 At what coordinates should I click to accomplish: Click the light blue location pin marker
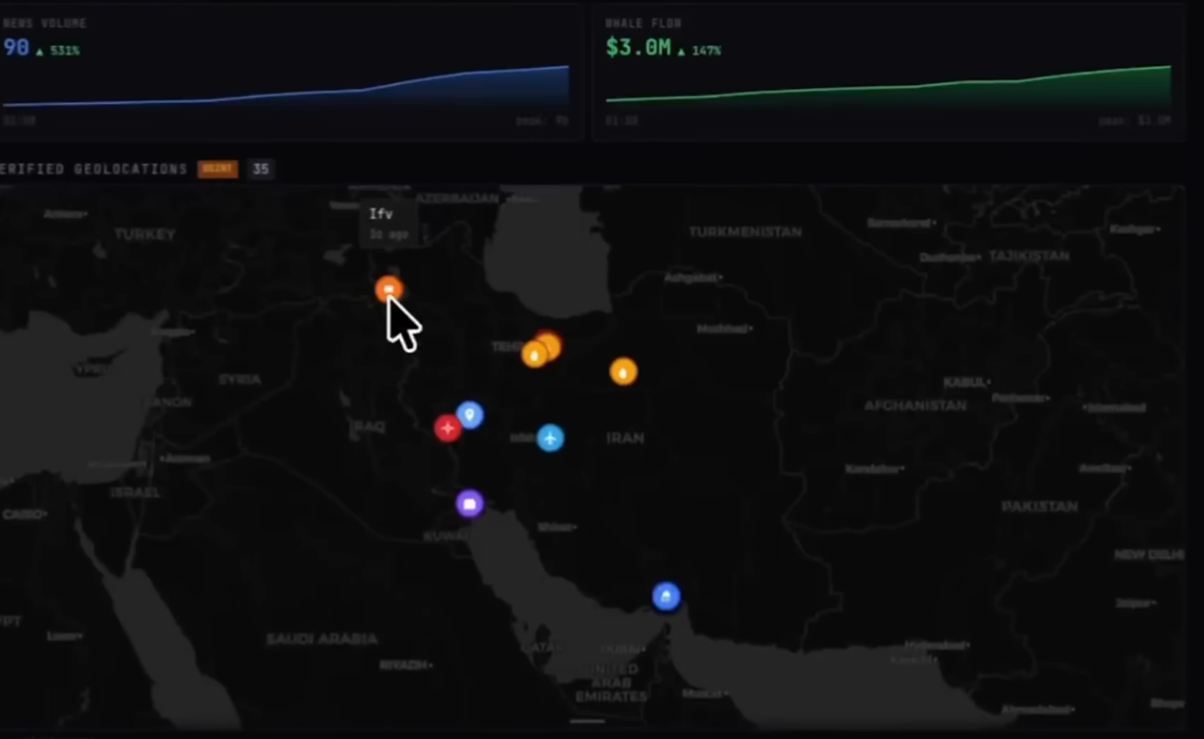(470, 414)
